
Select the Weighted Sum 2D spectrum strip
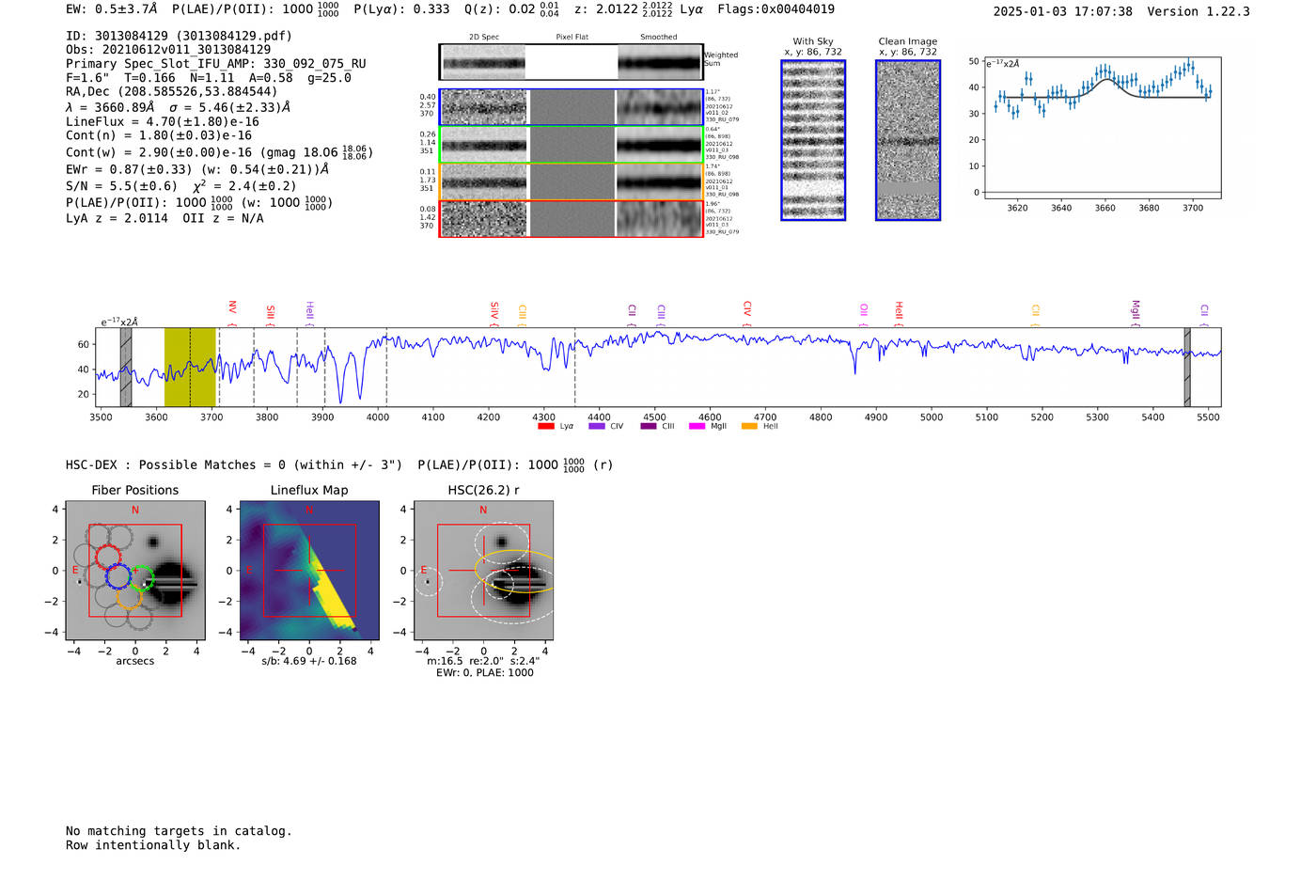pos(572,62)
